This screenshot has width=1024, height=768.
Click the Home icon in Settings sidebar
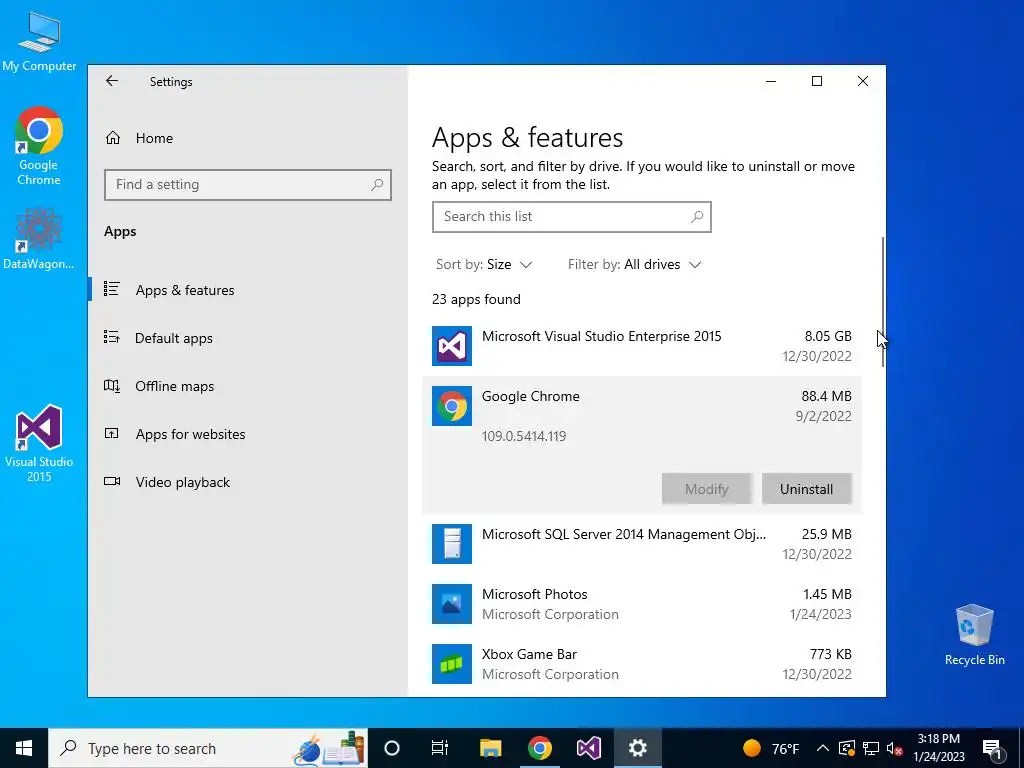pyautogui.click(x=113, y=138)
